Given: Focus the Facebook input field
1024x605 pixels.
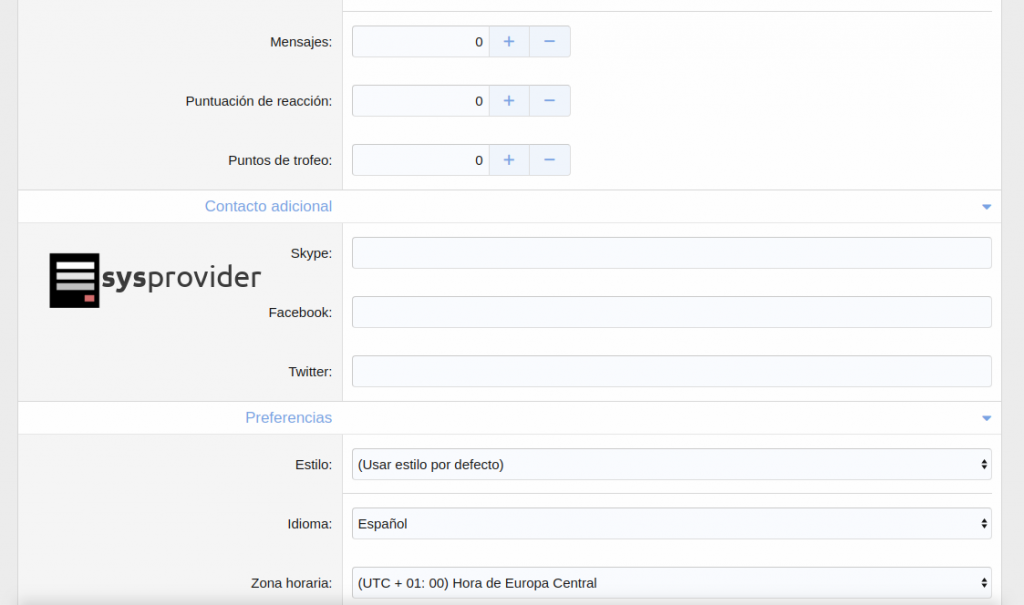Looking at the screenshot, I should (x=671, y=312).
